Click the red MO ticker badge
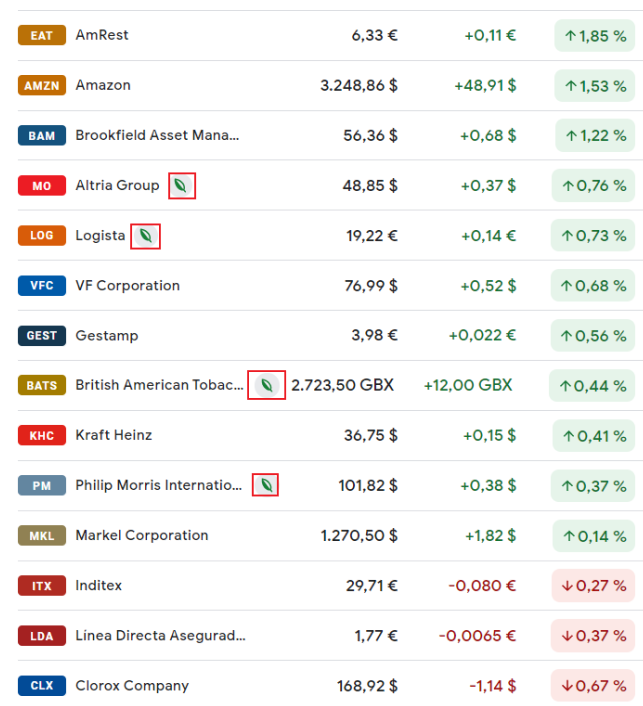643x706 pixels. (x=41, y=185)
